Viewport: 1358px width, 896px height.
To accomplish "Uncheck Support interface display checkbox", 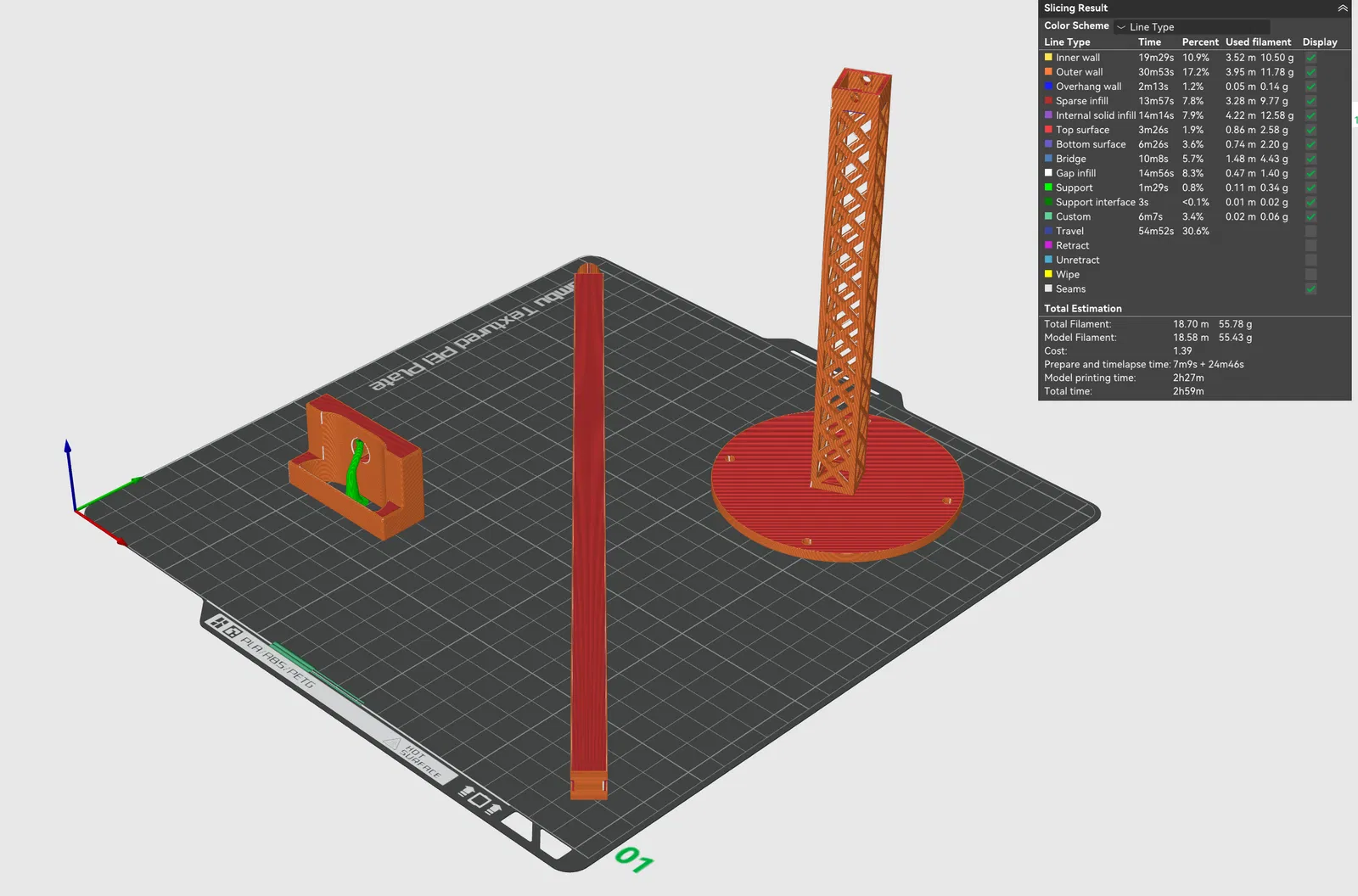I will (1311, 202).
